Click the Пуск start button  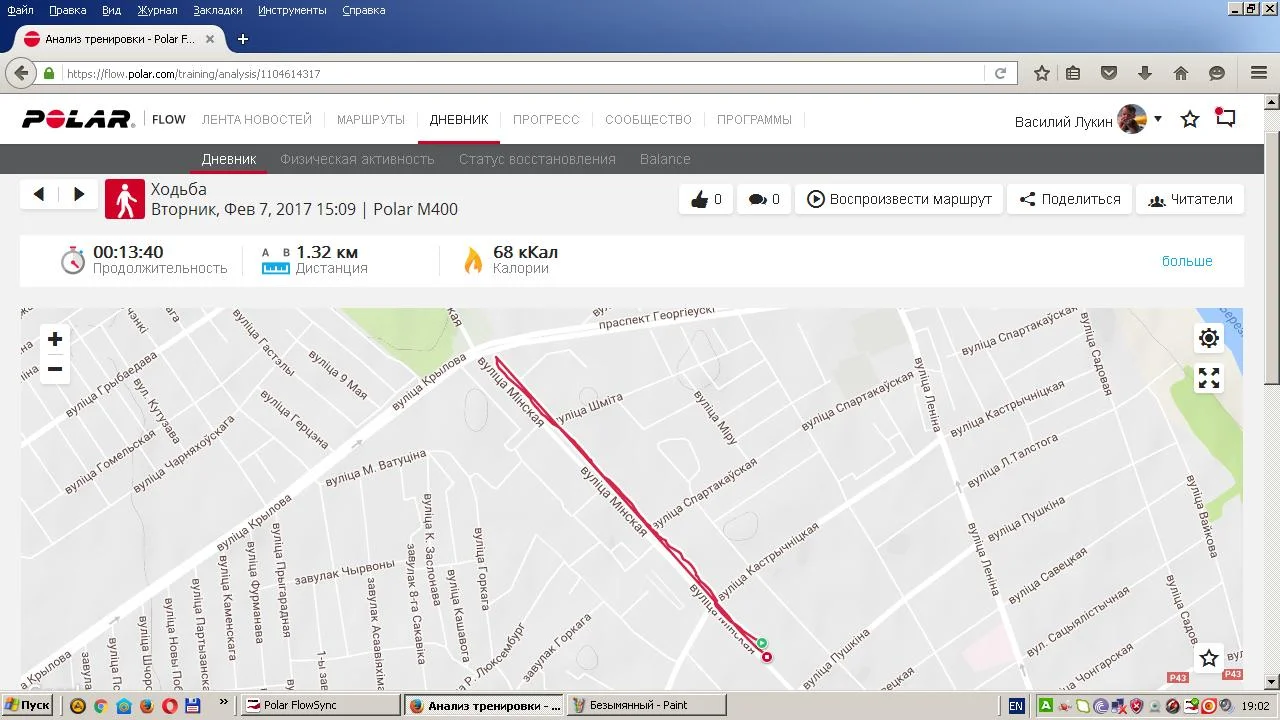(x=27, y=705)
